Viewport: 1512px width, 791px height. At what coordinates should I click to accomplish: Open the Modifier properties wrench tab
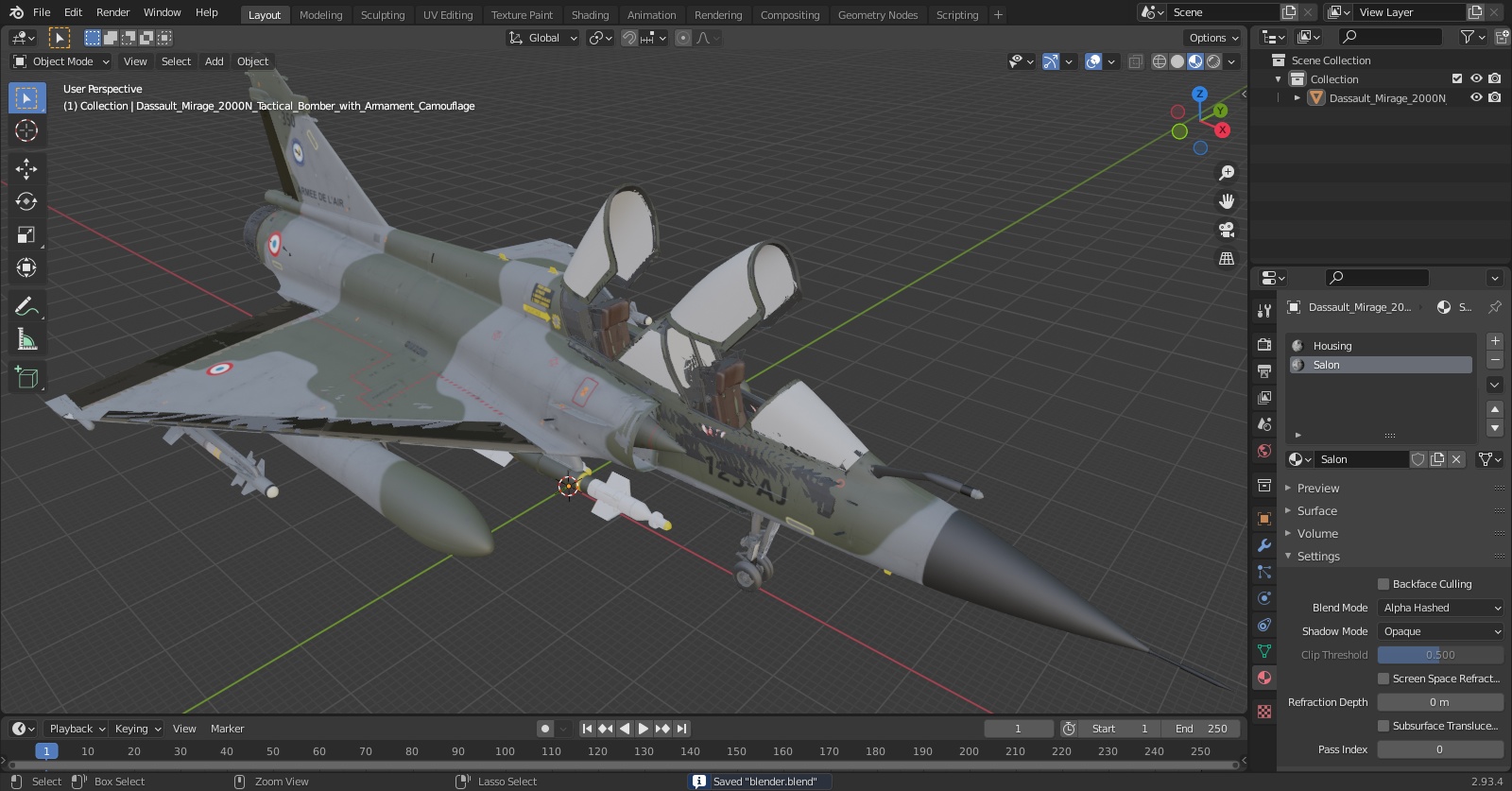(x=1264, y=545)
